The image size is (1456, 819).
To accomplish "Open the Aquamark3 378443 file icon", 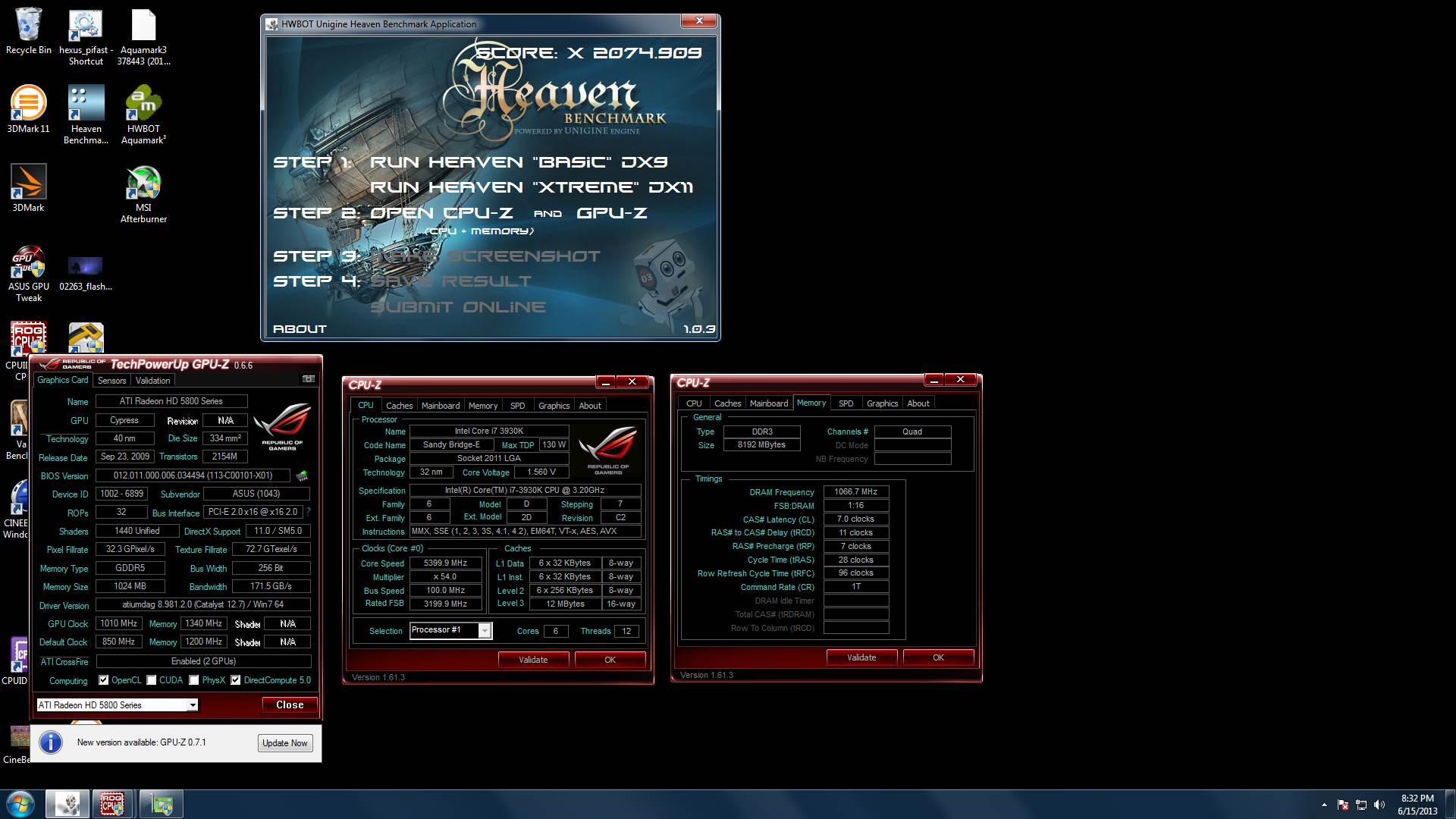I will [x=143, y=38].
